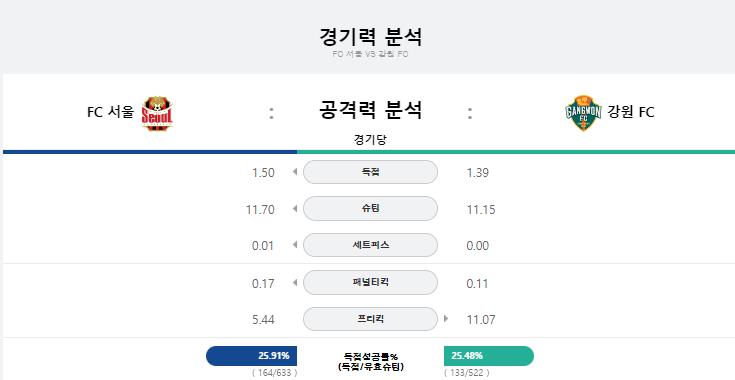Click the 경기력 분석 page title
The image size is (735, 380).
(370, 37)
